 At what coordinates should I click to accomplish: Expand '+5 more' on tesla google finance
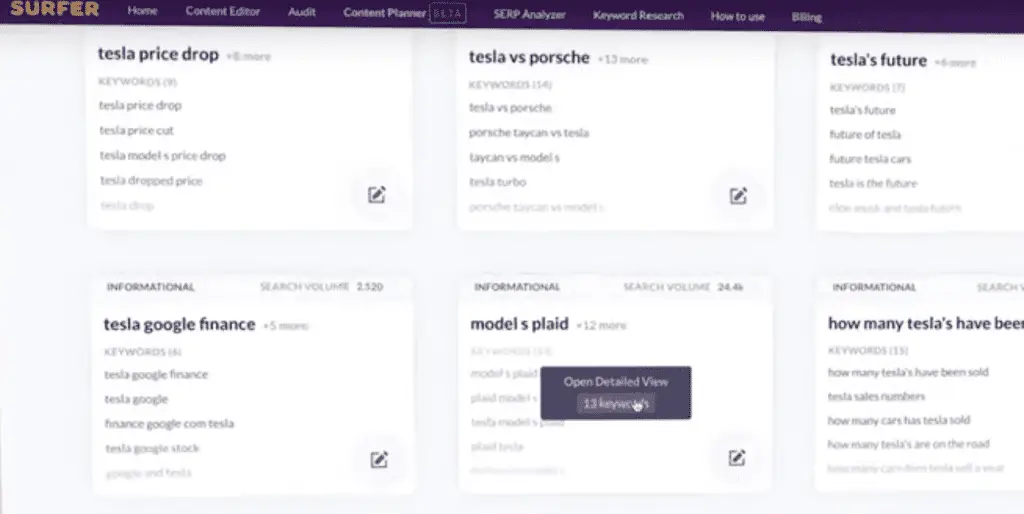[285, 326]
